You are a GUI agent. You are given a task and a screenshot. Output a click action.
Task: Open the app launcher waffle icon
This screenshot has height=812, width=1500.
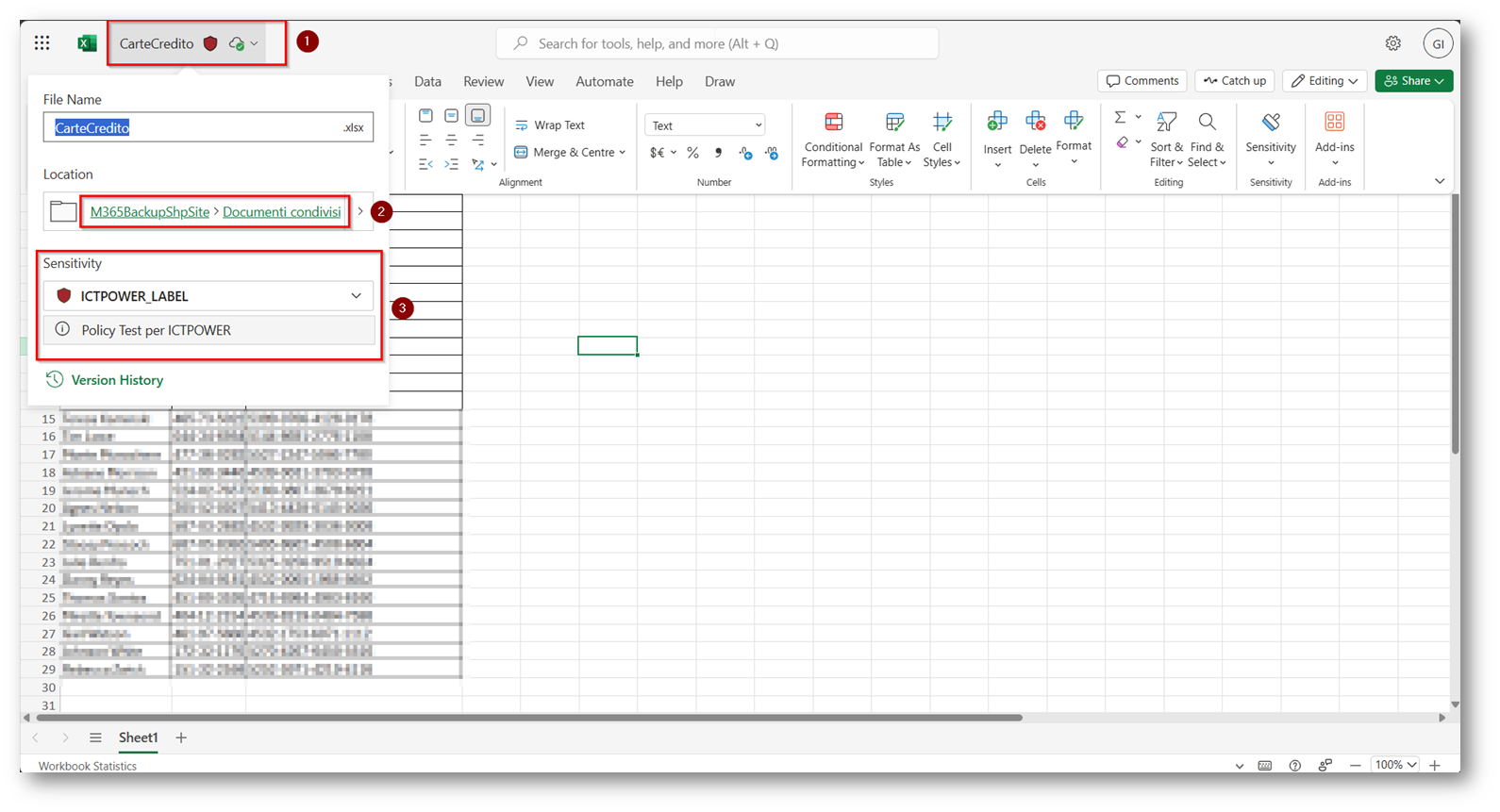42,42
